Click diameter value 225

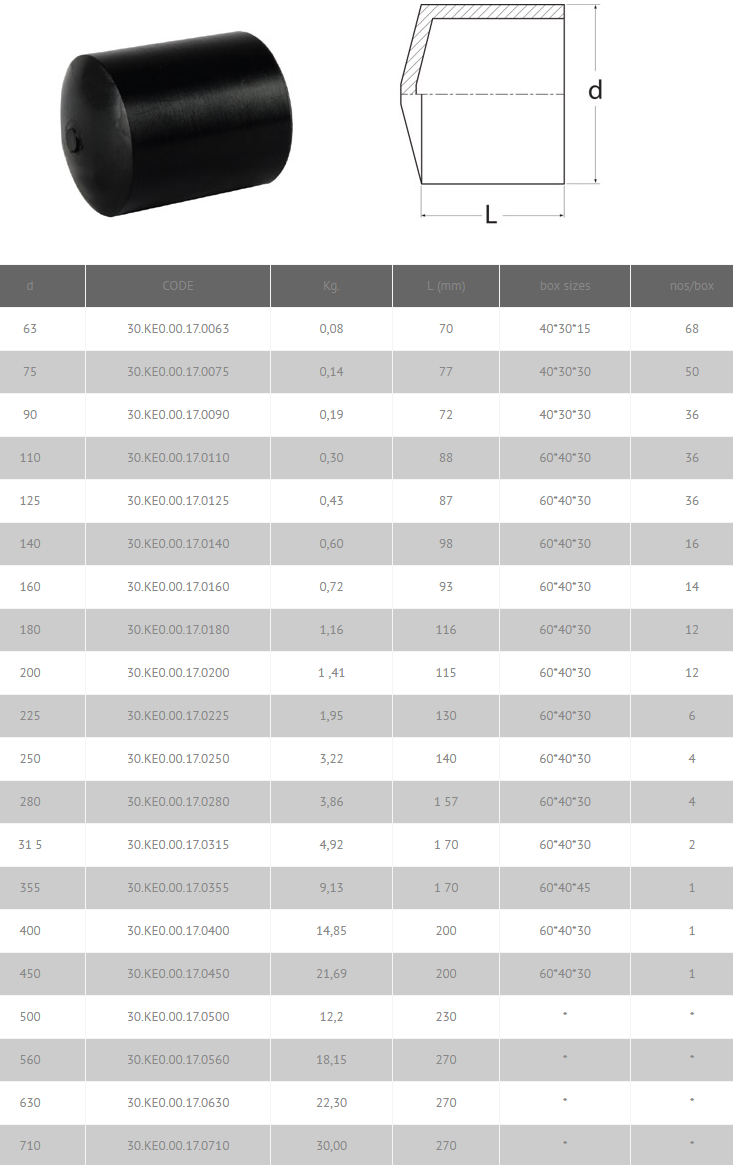pyautogui.click(x=30, y=716)
